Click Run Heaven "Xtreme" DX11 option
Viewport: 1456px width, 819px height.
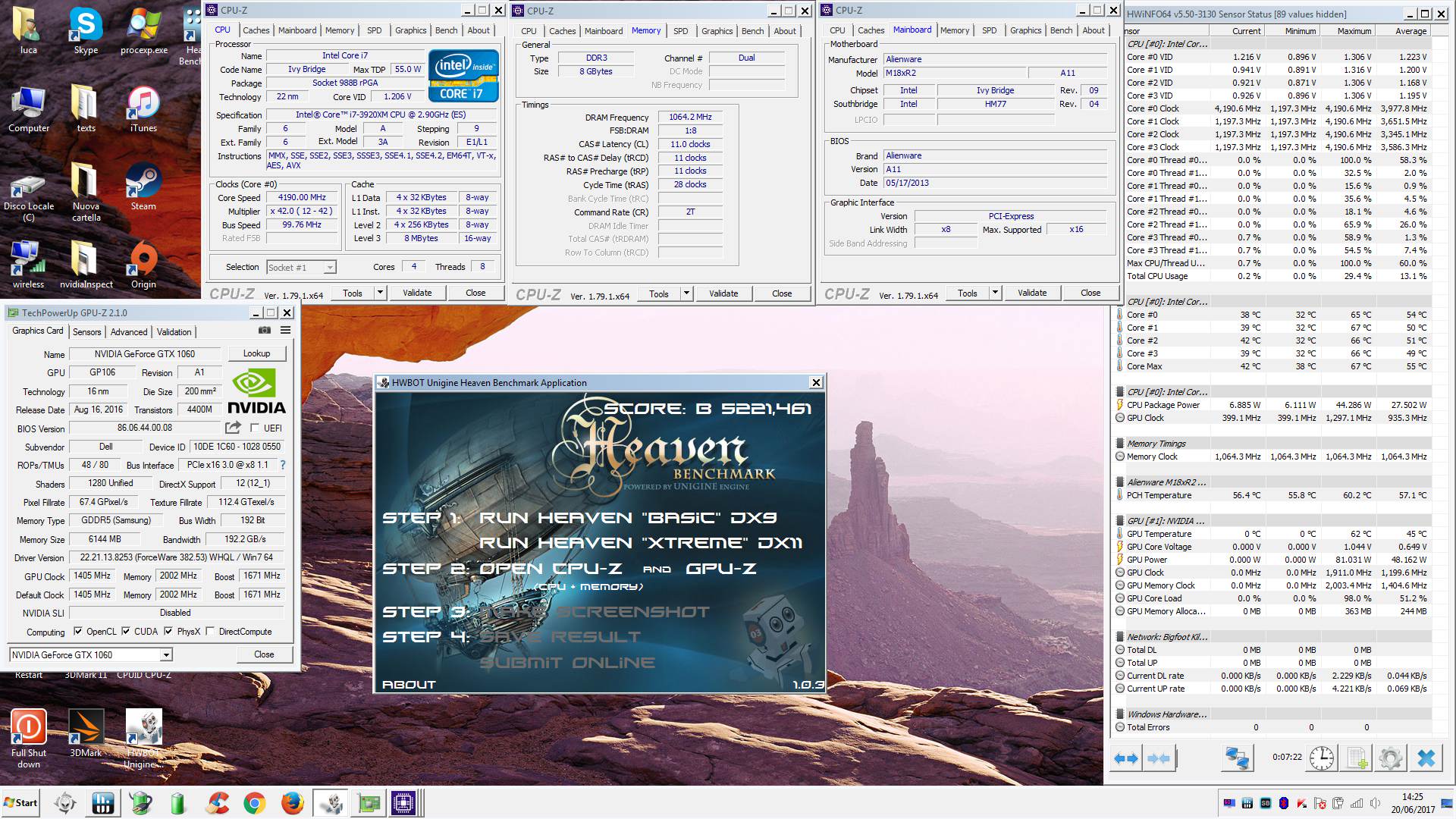tap(641, 543)
